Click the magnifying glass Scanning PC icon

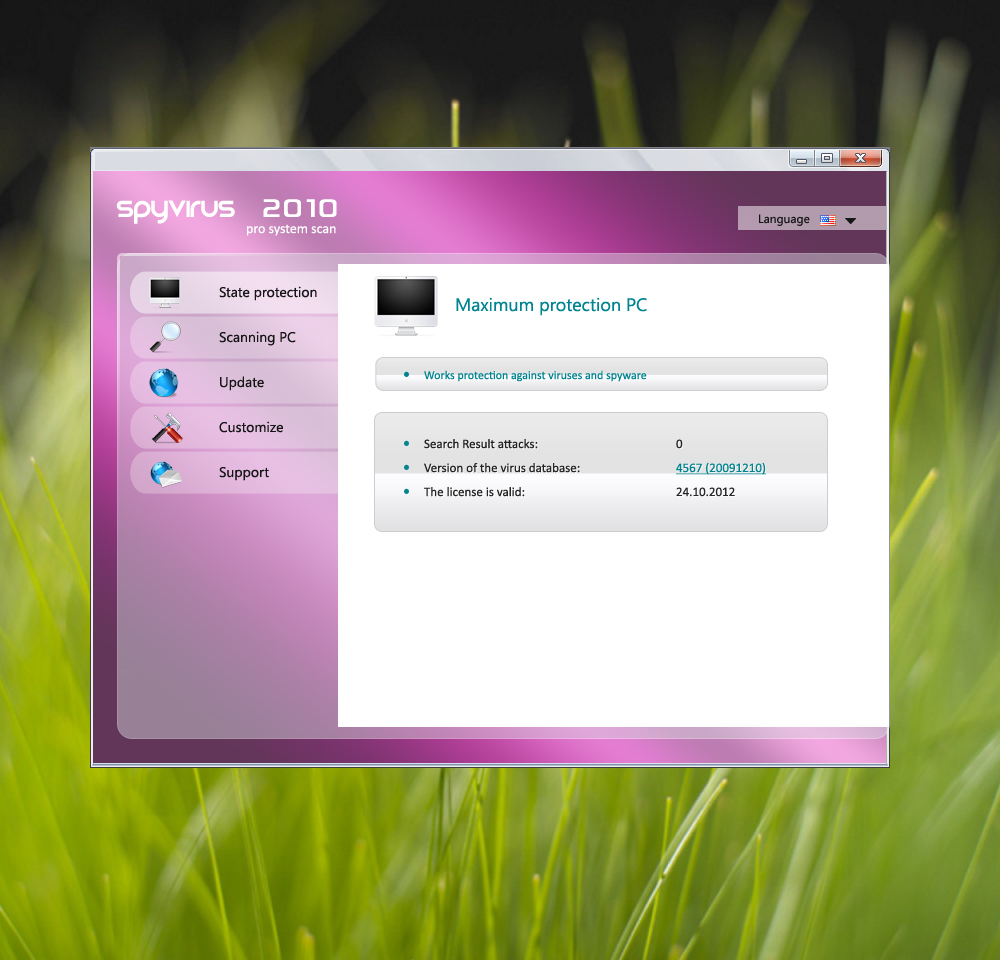coord(165,337)
